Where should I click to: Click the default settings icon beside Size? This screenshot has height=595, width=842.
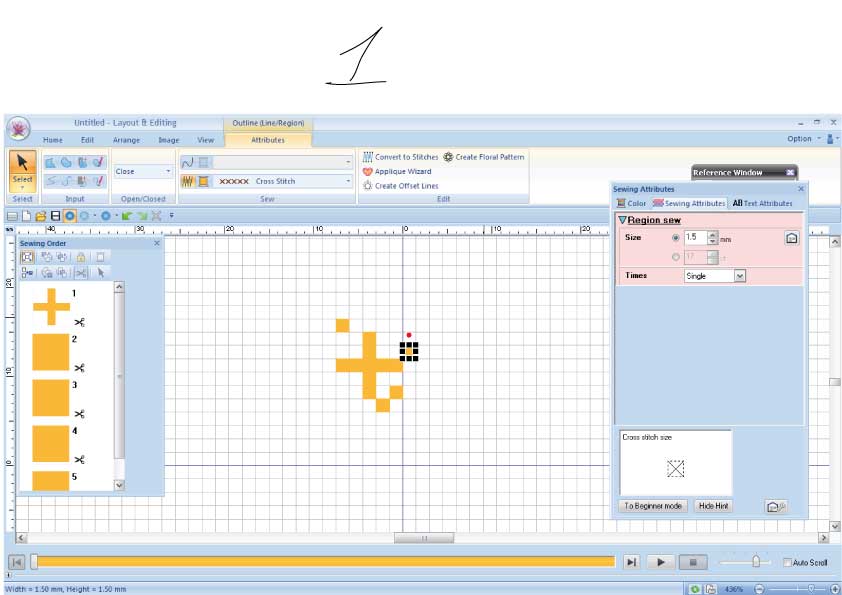point(792,238)
